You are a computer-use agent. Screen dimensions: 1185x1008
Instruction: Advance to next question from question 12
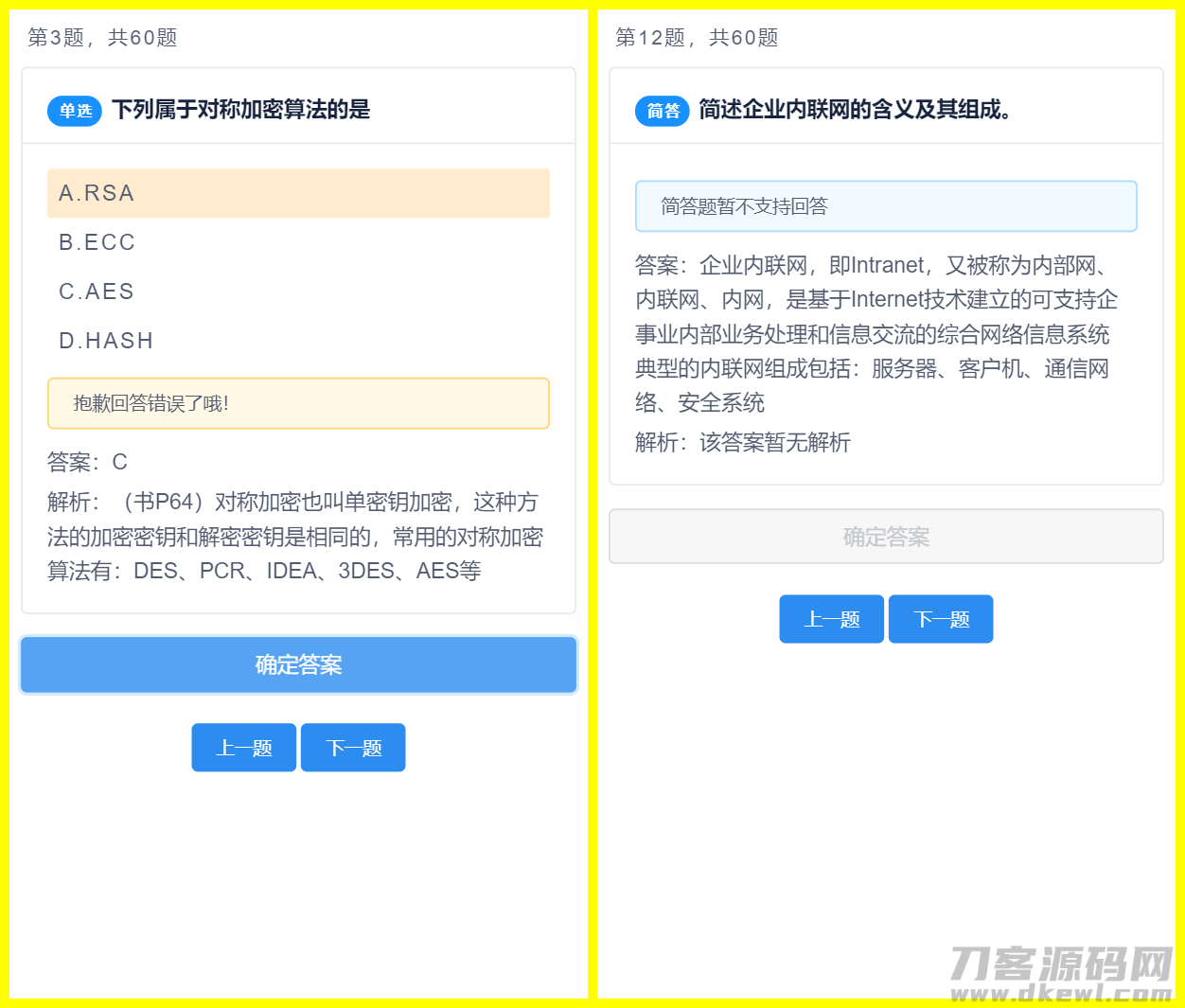[x=941, y=619]
